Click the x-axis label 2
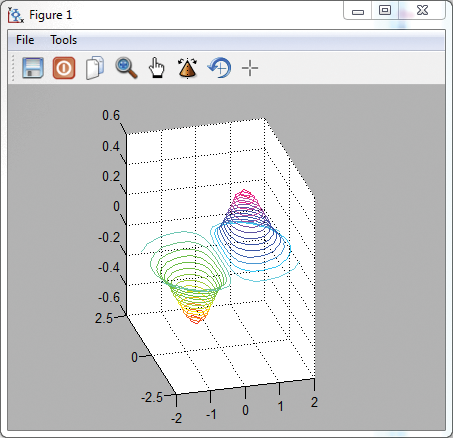 point(314,402)
